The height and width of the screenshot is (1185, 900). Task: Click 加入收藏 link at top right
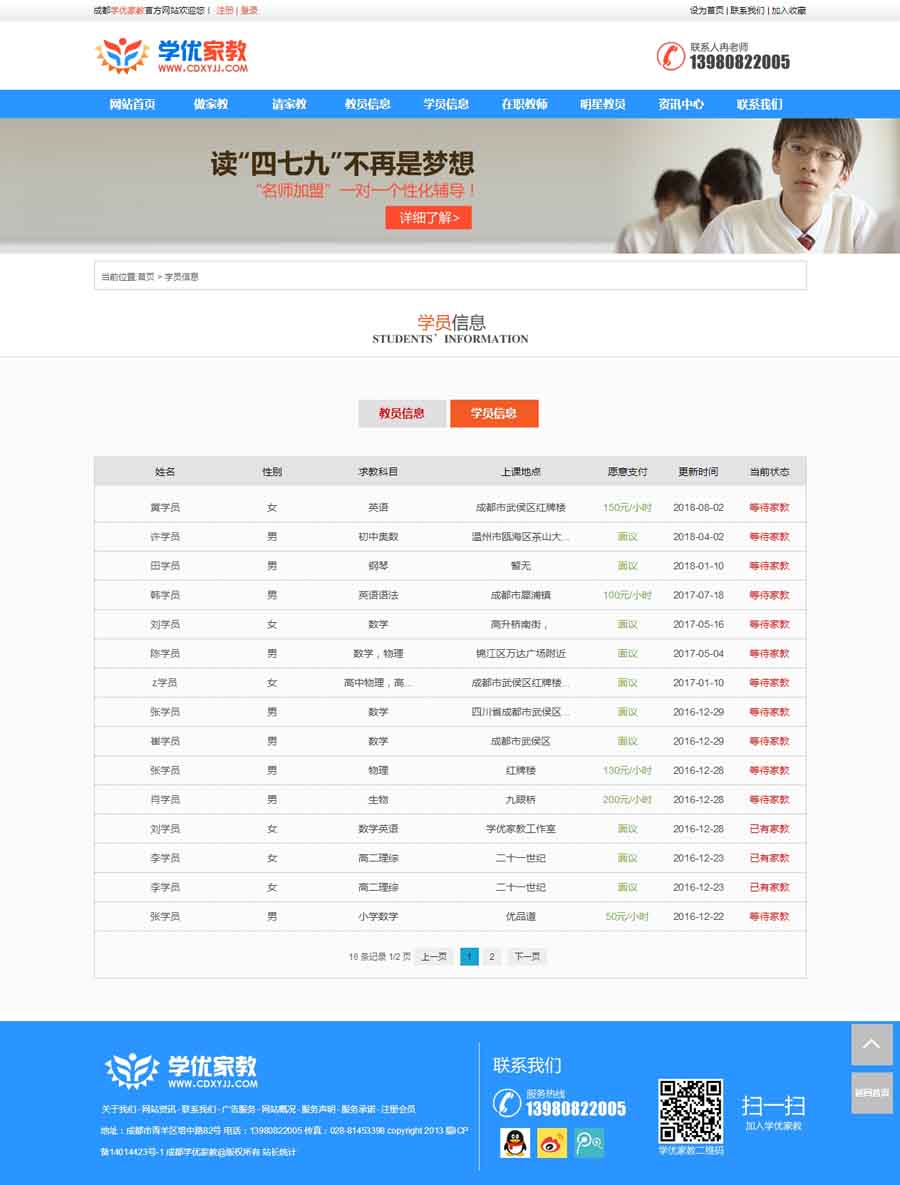coord(788,11)
